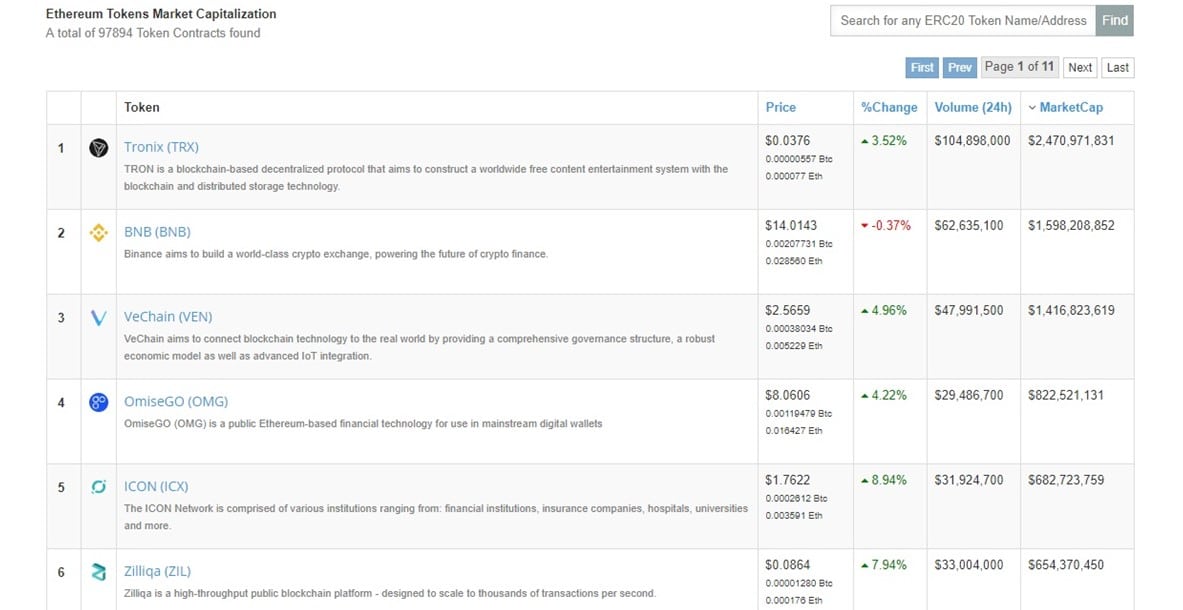Click the 4.22% change value
This screenshot has height=610, width=1183.
(x=889, y=395)
